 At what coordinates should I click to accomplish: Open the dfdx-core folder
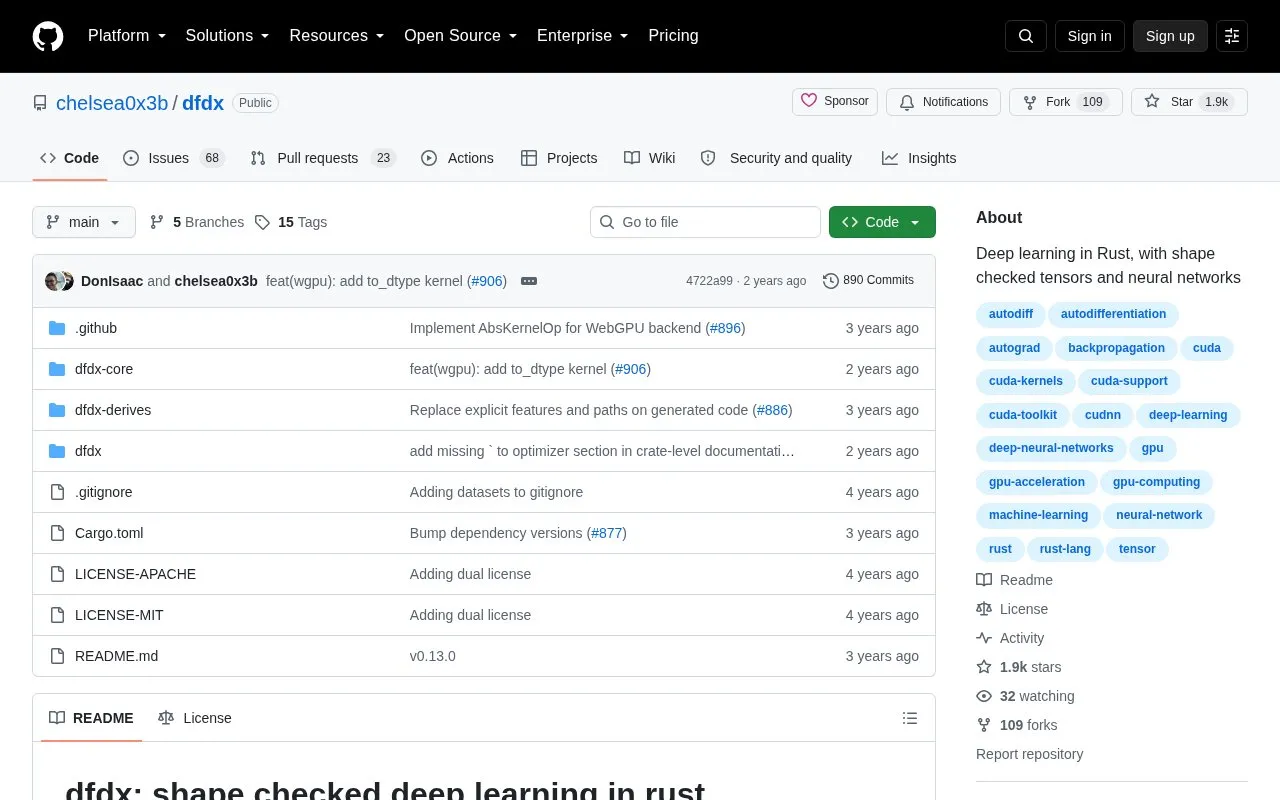coord(104,369)
